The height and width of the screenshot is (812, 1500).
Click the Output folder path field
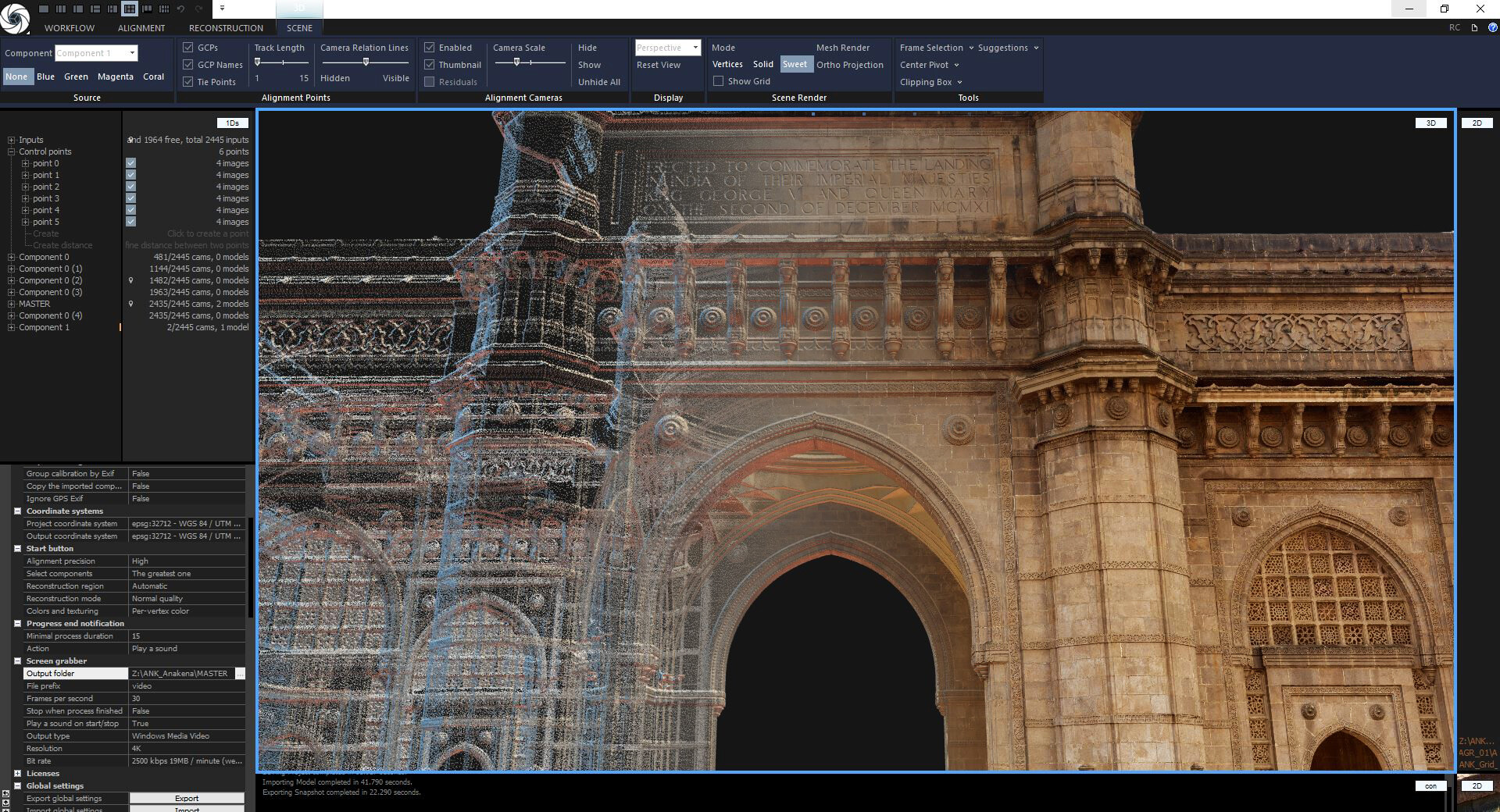pos(181,673)
